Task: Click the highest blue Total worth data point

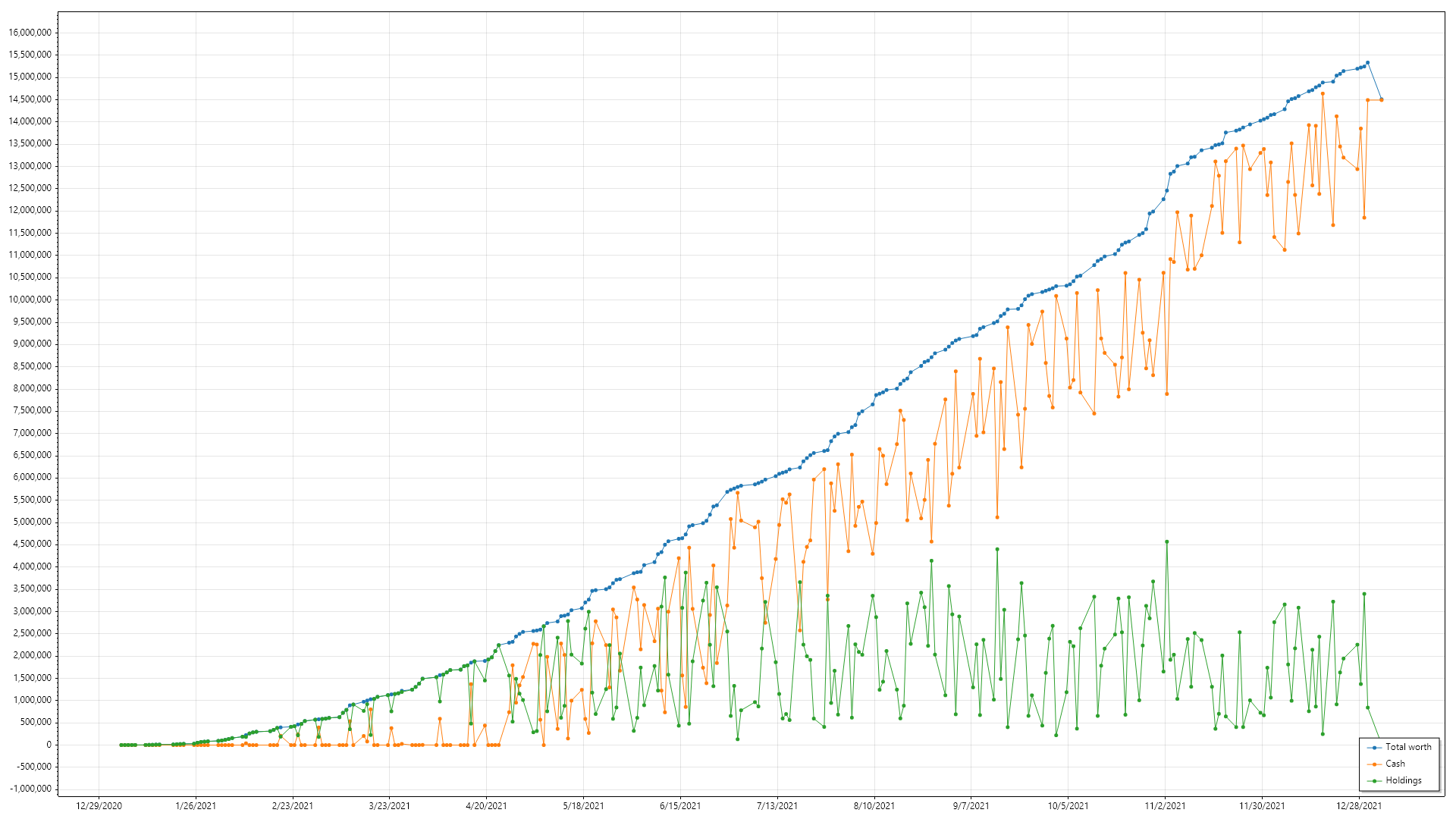Action: pyautogui.click(x=1367, y=63)
